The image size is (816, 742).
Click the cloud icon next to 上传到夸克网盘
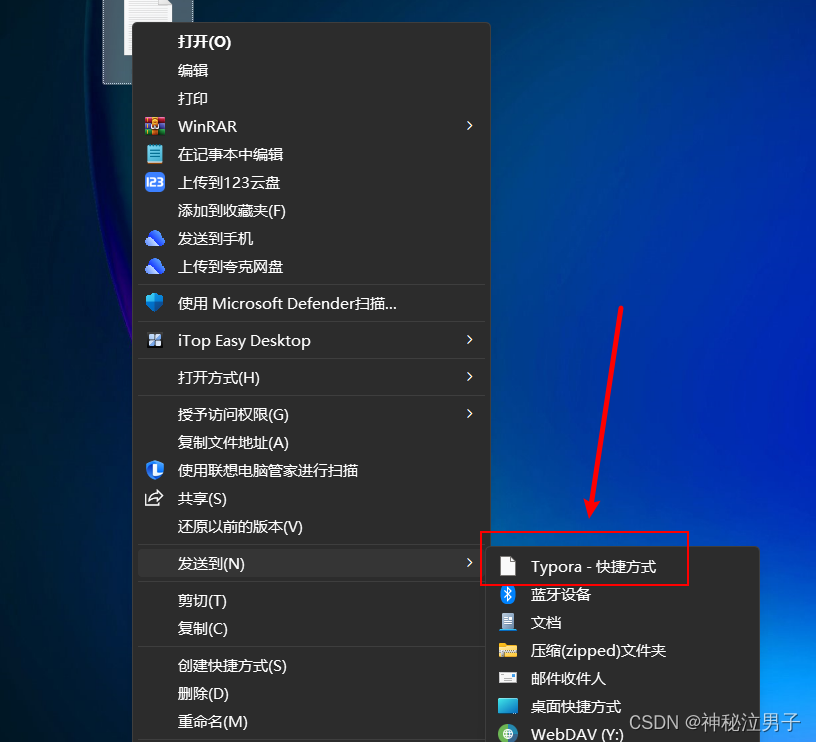[155, 266]
